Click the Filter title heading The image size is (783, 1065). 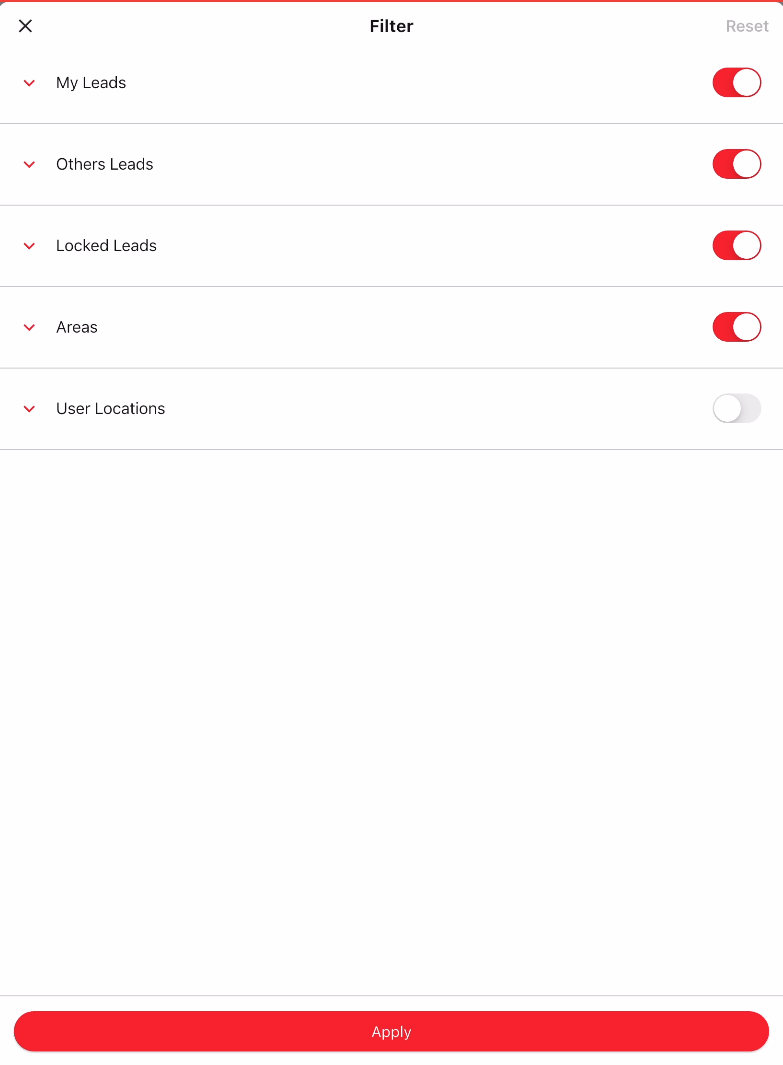coord(391,27)
